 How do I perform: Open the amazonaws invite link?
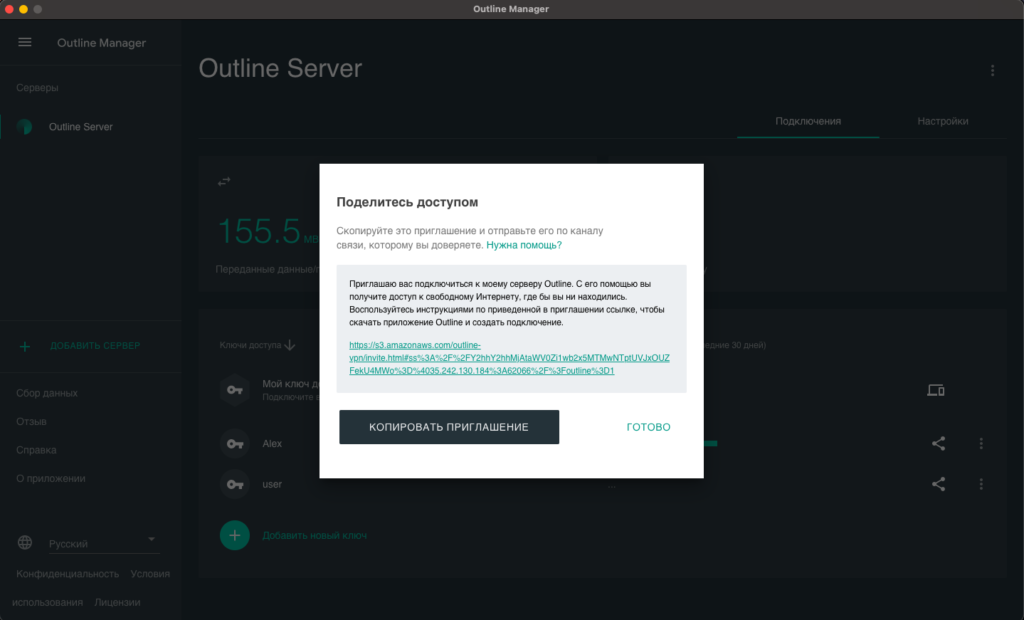coord(509,358)
